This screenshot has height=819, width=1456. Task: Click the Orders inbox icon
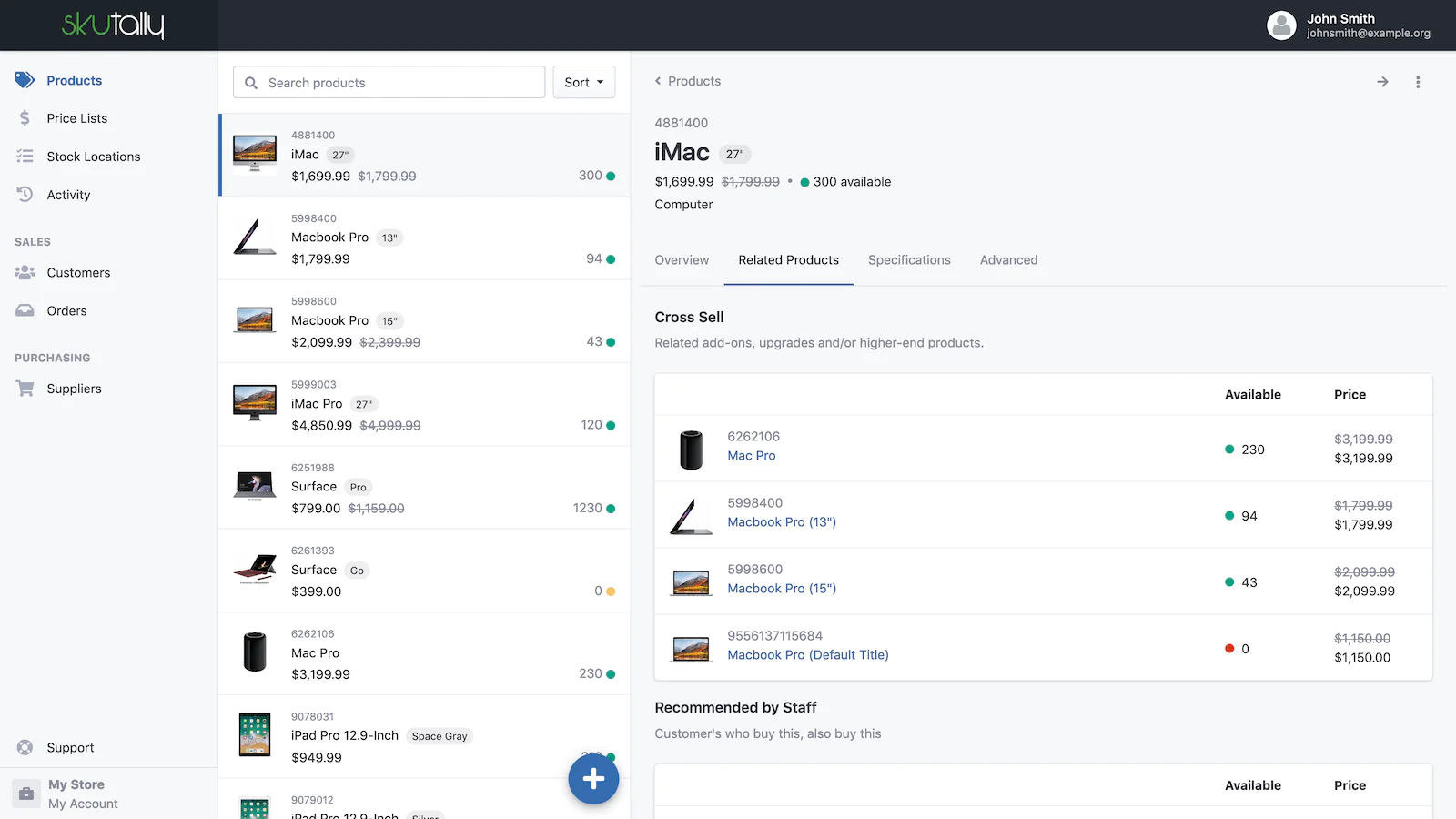pos(25,310)
